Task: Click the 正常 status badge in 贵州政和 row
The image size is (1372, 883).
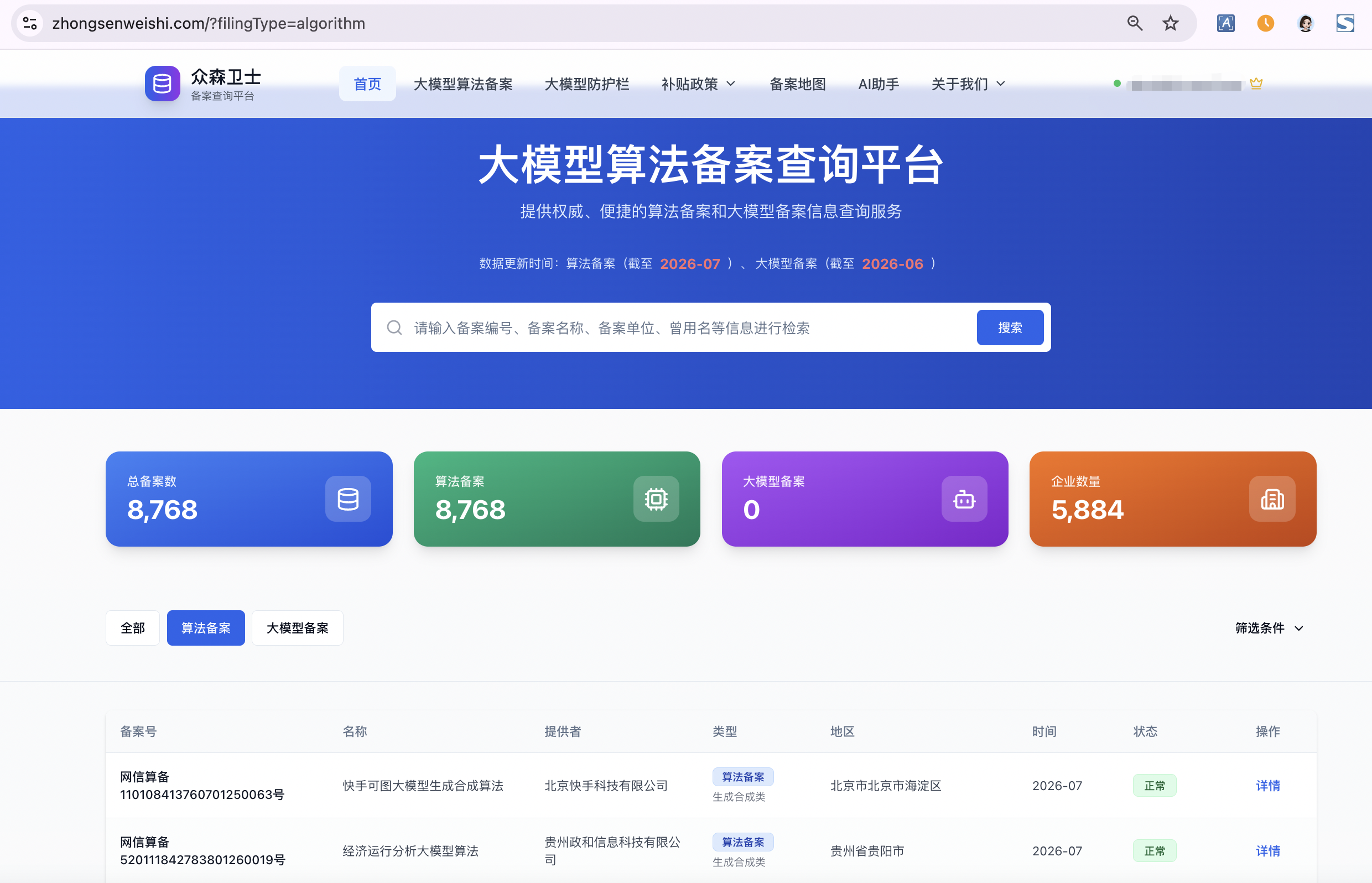Action: pos(1154,851)
